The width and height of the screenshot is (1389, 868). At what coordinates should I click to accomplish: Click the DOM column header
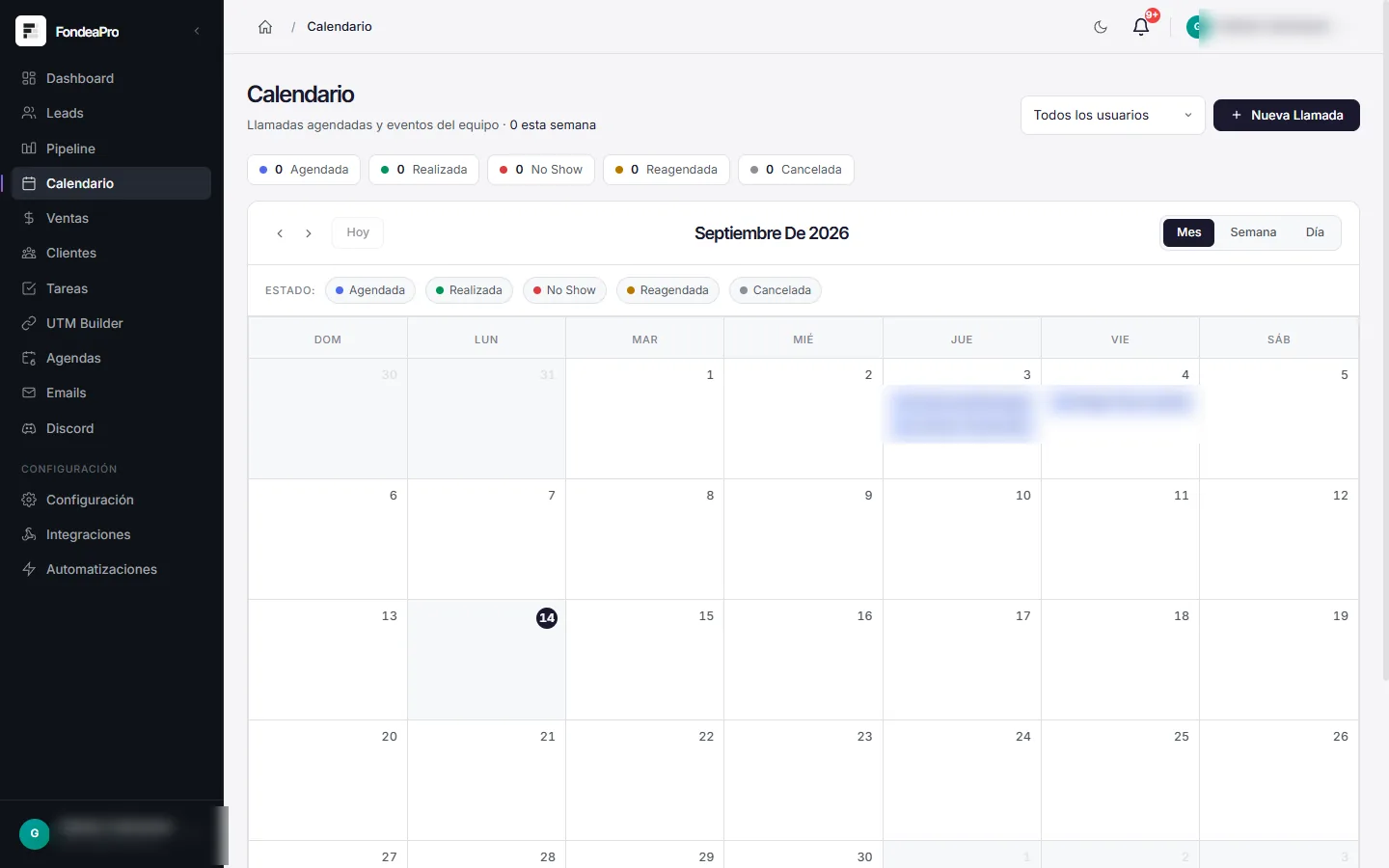(x=328, y=339)
